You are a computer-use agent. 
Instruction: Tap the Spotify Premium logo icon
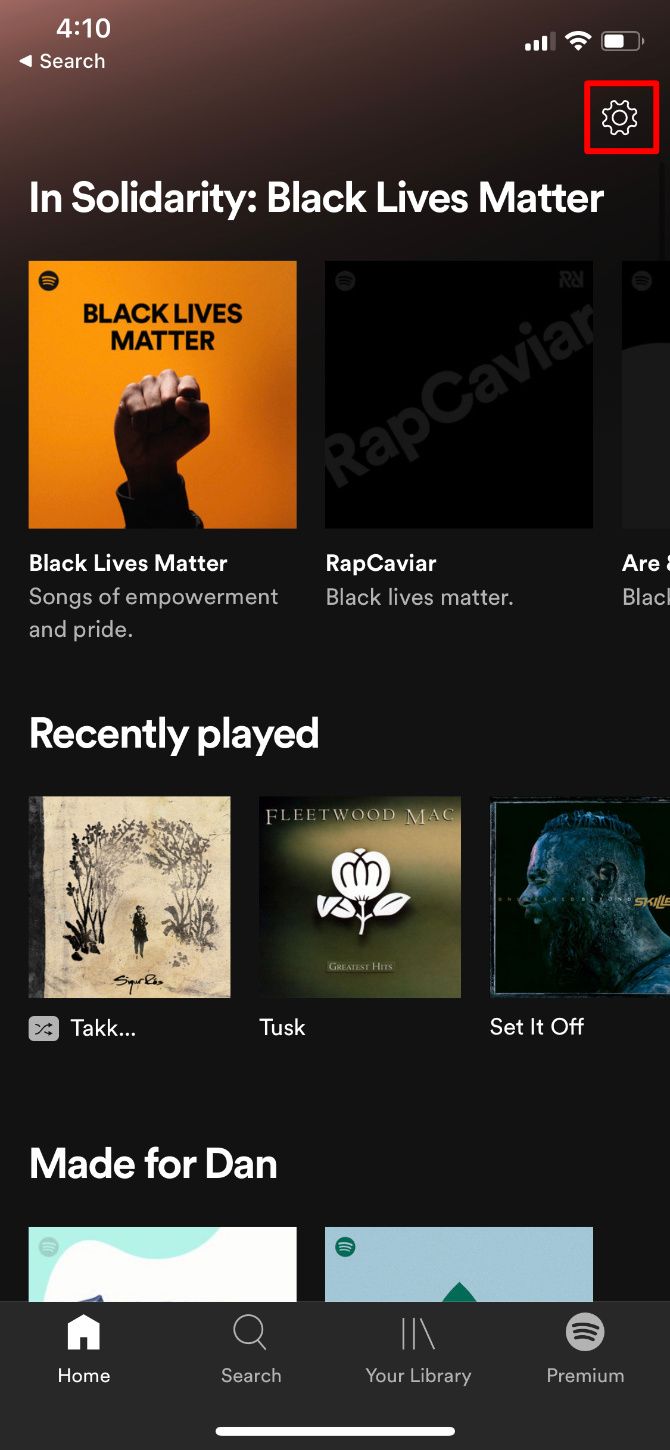tap(585, 1332)
